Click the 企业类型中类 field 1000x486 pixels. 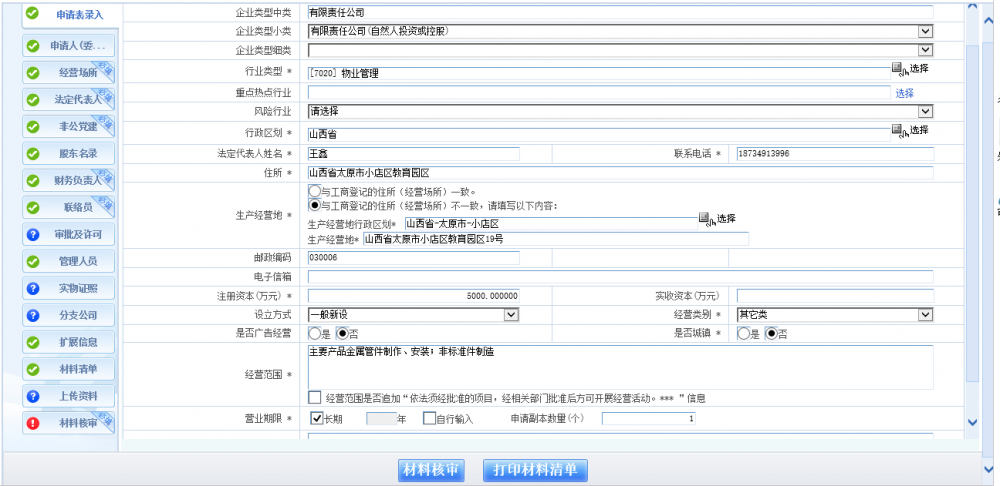click(621, 12)
